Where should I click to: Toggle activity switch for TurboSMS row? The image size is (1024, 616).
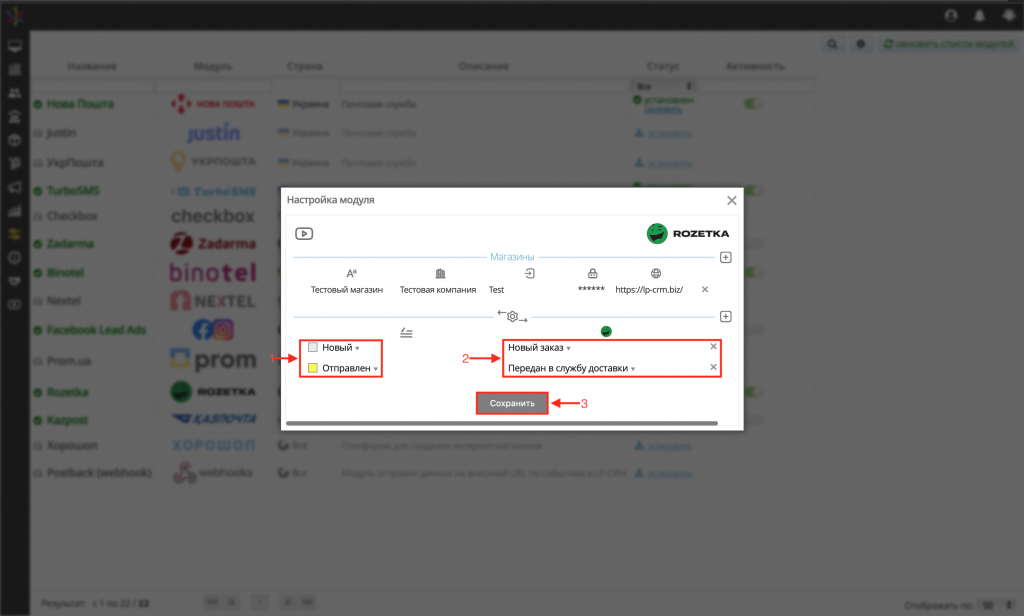tap(753, 191)
